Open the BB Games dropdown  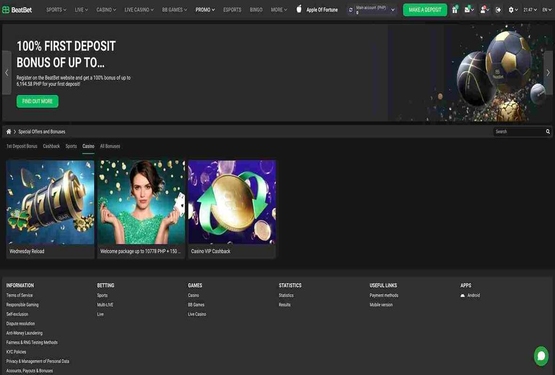[x=174, y=10]
